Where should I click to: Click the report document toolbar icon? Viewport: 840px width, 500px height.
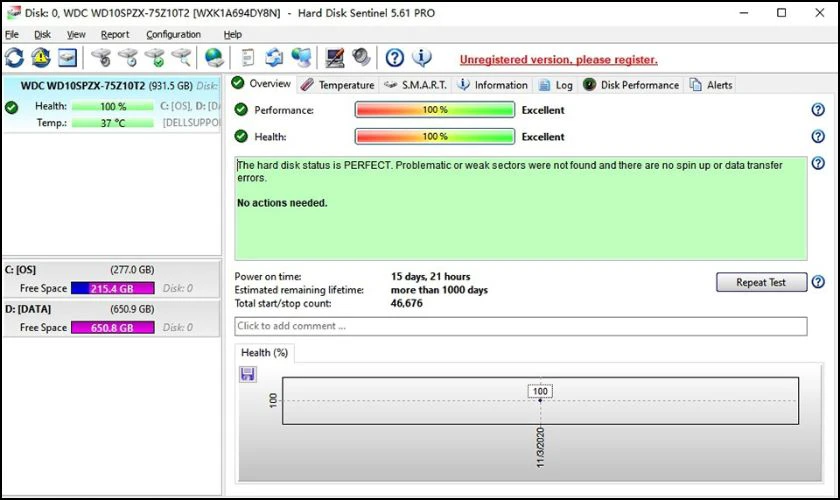pos(248,57)
